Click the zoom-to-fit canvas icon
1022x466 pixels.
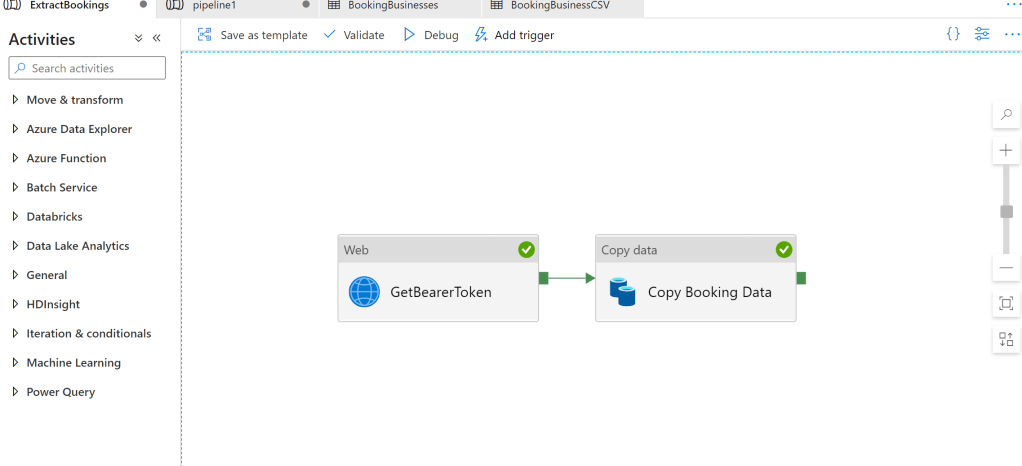point(1006,304)
